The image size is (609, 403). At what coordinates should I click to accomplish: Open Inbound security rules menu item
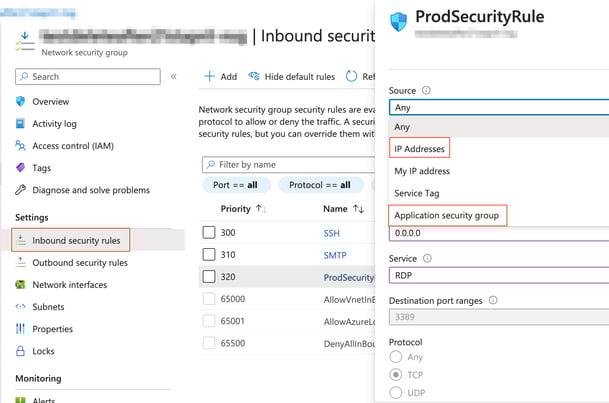pos(76,241)
